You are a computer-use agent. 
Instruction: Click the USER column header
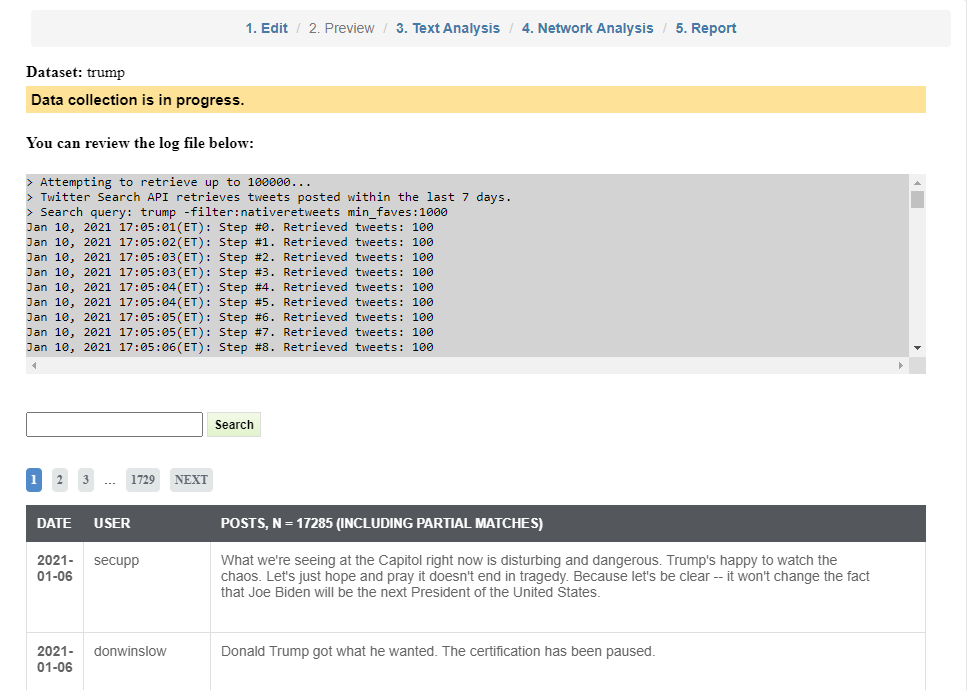(112, 523)
